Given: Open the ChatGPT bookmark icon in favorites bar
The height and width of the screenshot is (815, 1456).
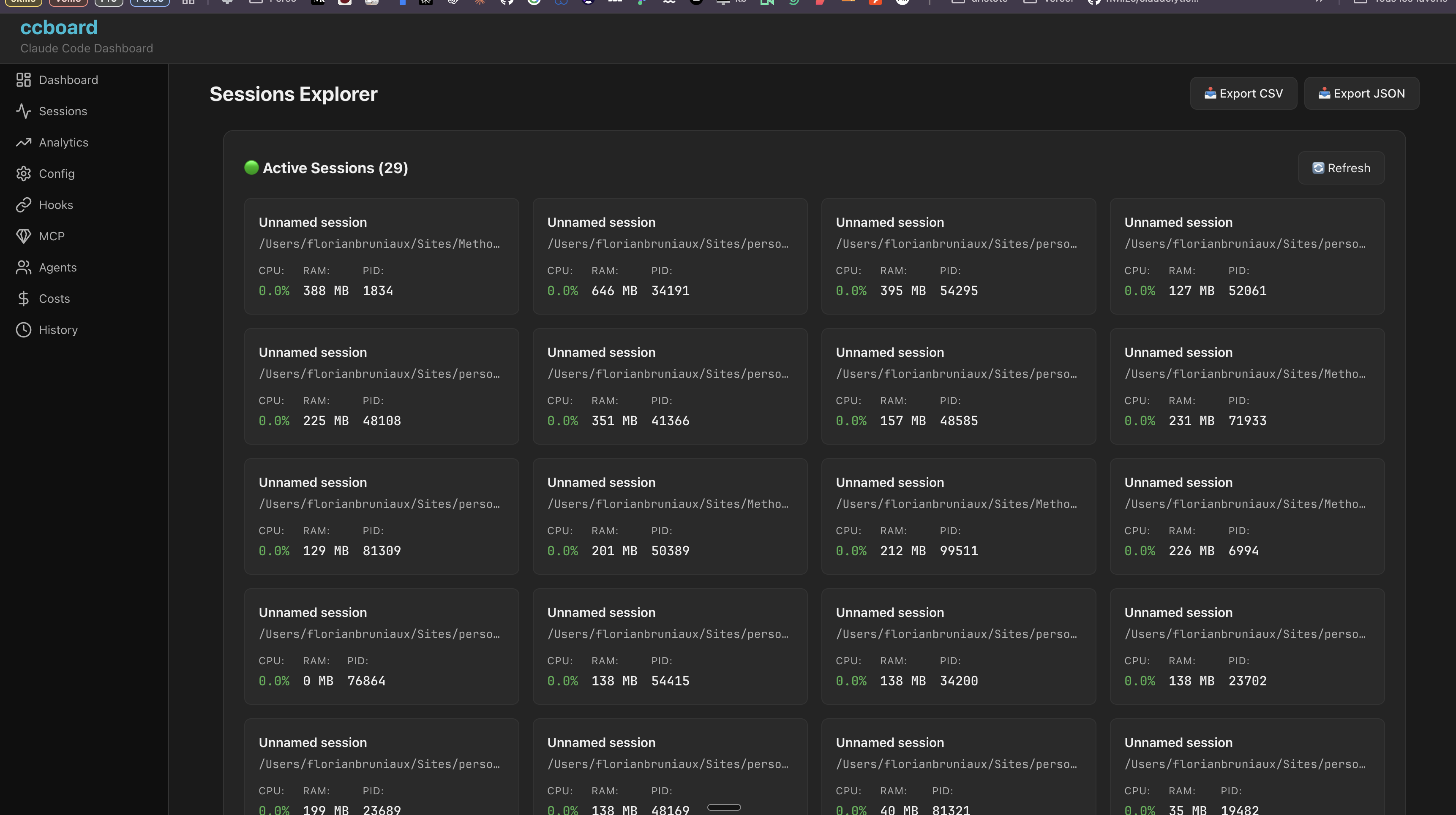Looking at the screenshot, I should [453, 2].
